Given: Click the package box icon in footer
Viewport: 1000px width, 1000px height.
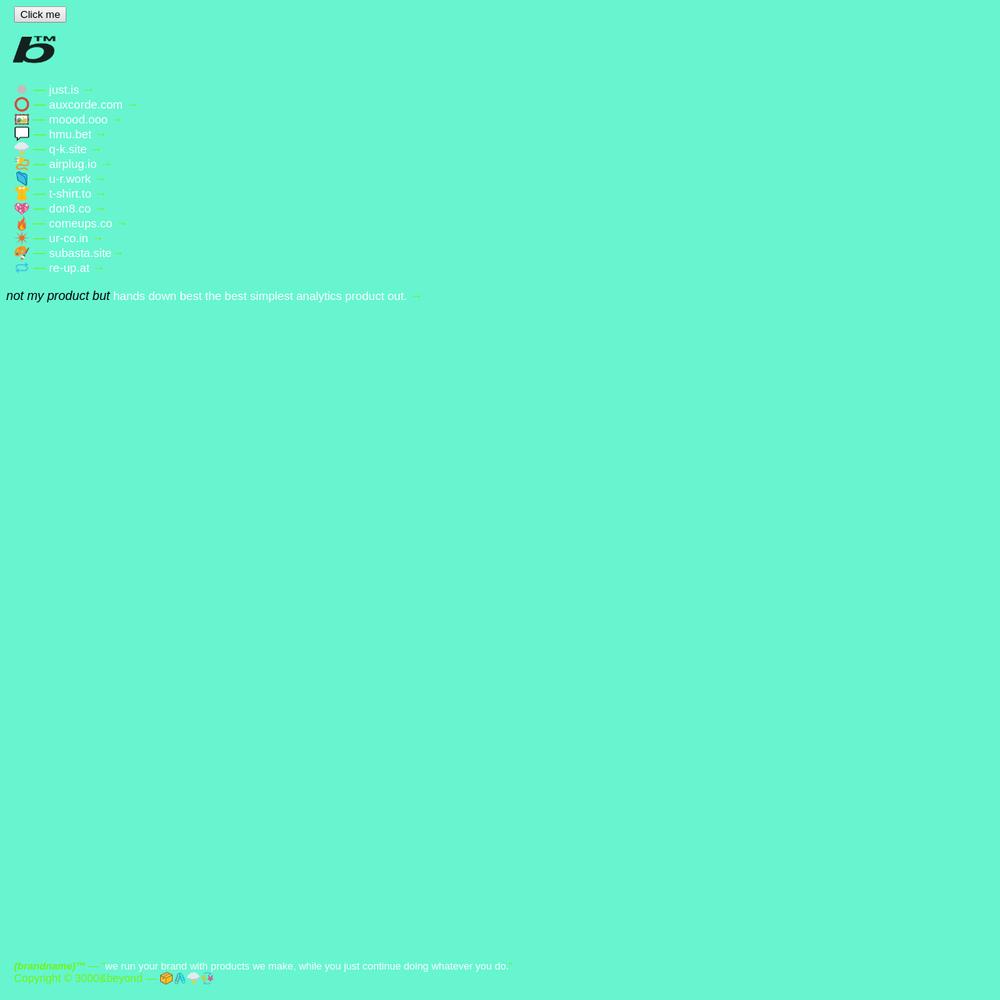Looking at the screenshot, I should [166, 978].
